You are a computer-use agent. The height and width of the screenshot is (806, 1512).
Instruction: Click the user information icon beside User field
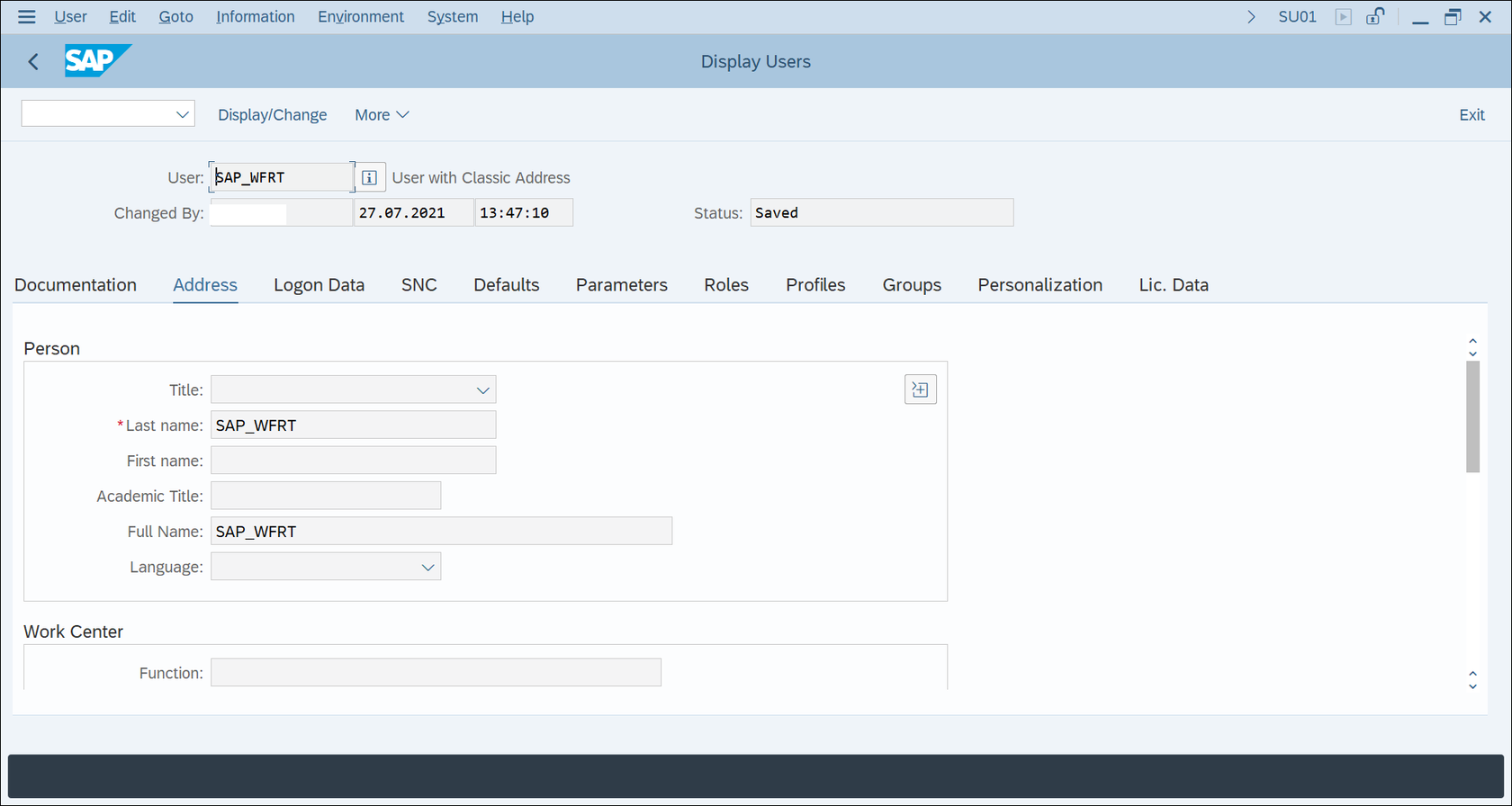[x=369, y=177]
